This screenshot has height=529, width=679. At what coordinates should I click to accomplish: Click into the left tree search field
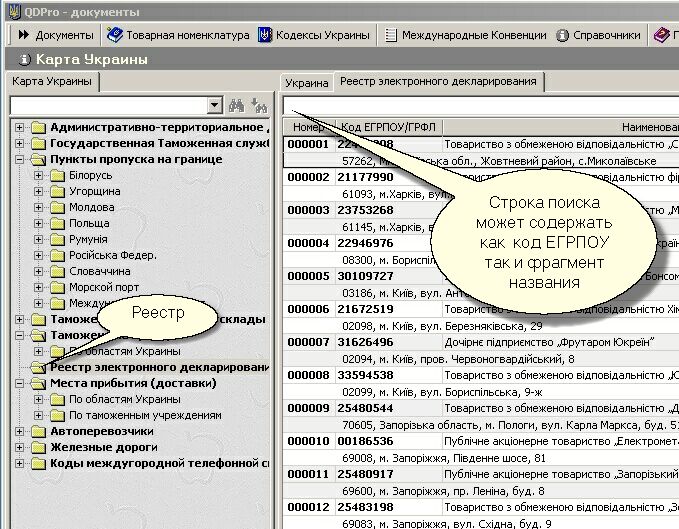point(108,105)
